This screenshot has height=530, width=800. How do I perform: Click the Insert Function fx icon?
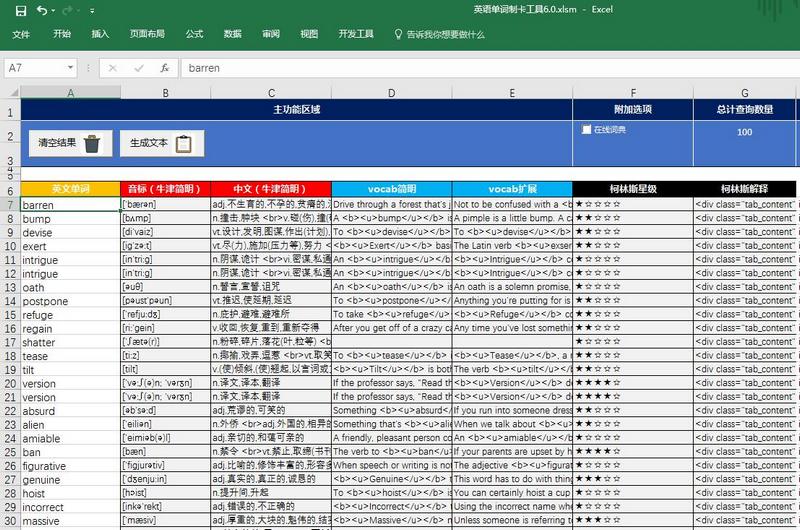coord(164,68)
